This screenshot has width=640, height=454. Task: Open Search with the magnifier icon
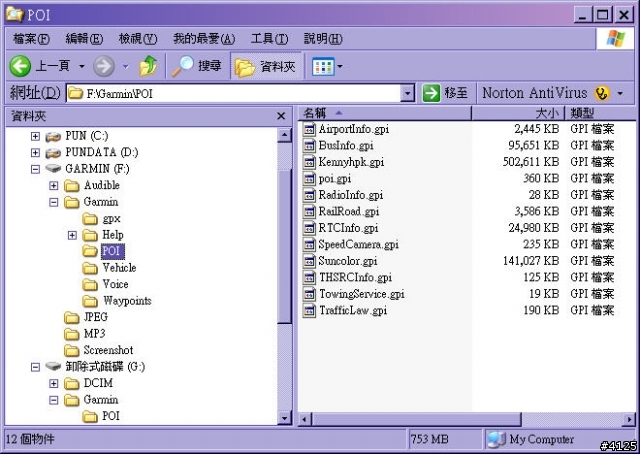coord(182,66)
